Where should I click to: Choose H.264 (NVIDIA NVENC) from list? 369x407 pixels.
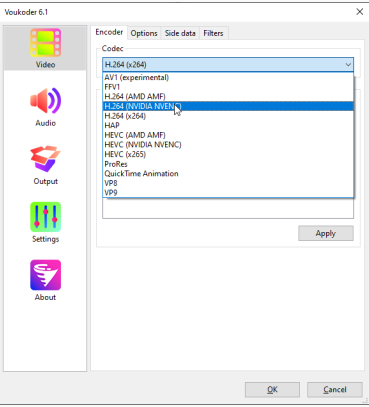point(228,106)
